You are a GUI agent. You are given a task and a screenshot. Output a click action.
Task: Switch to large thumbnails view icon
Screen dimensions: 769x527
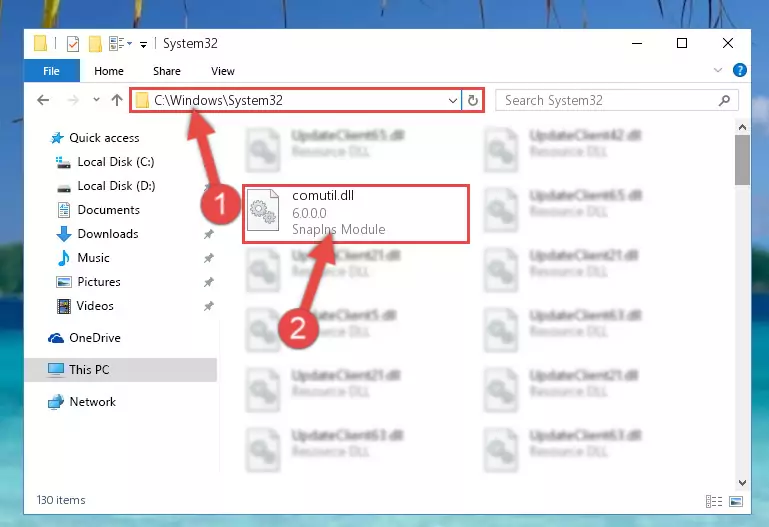(736, 502)
